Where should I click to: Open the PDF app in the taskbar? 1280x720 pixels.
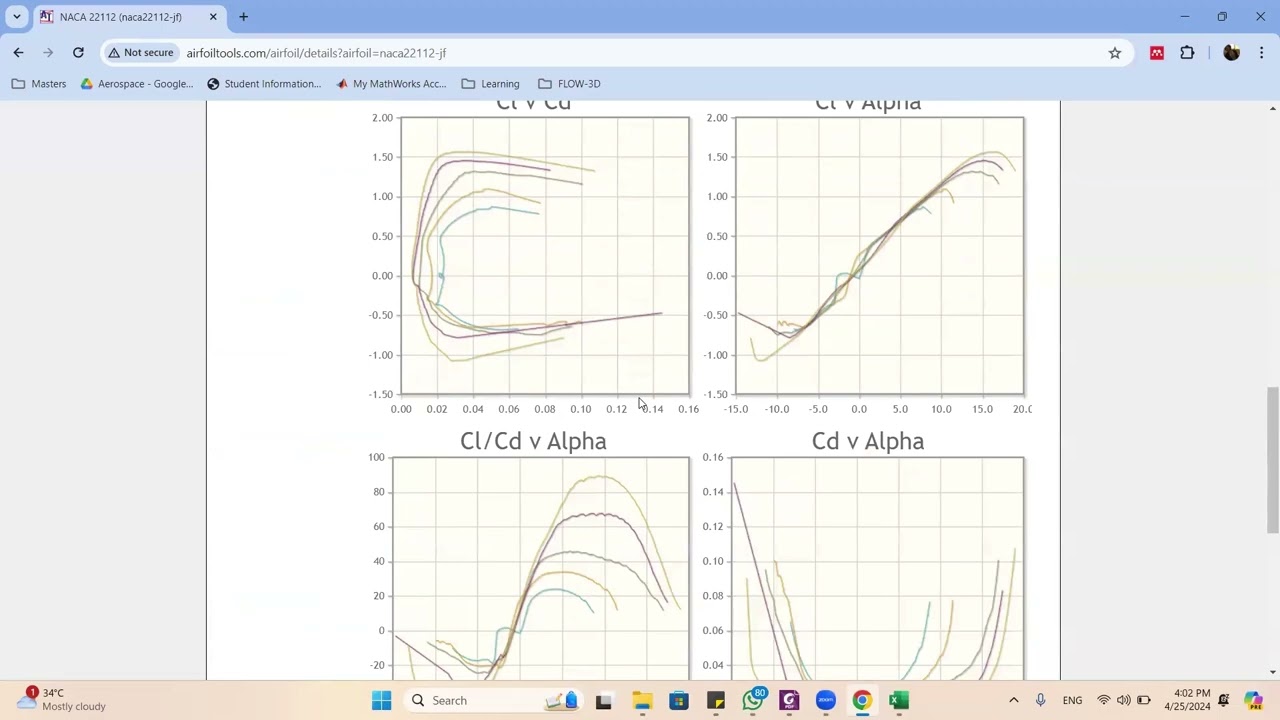(x=789, y=701)
